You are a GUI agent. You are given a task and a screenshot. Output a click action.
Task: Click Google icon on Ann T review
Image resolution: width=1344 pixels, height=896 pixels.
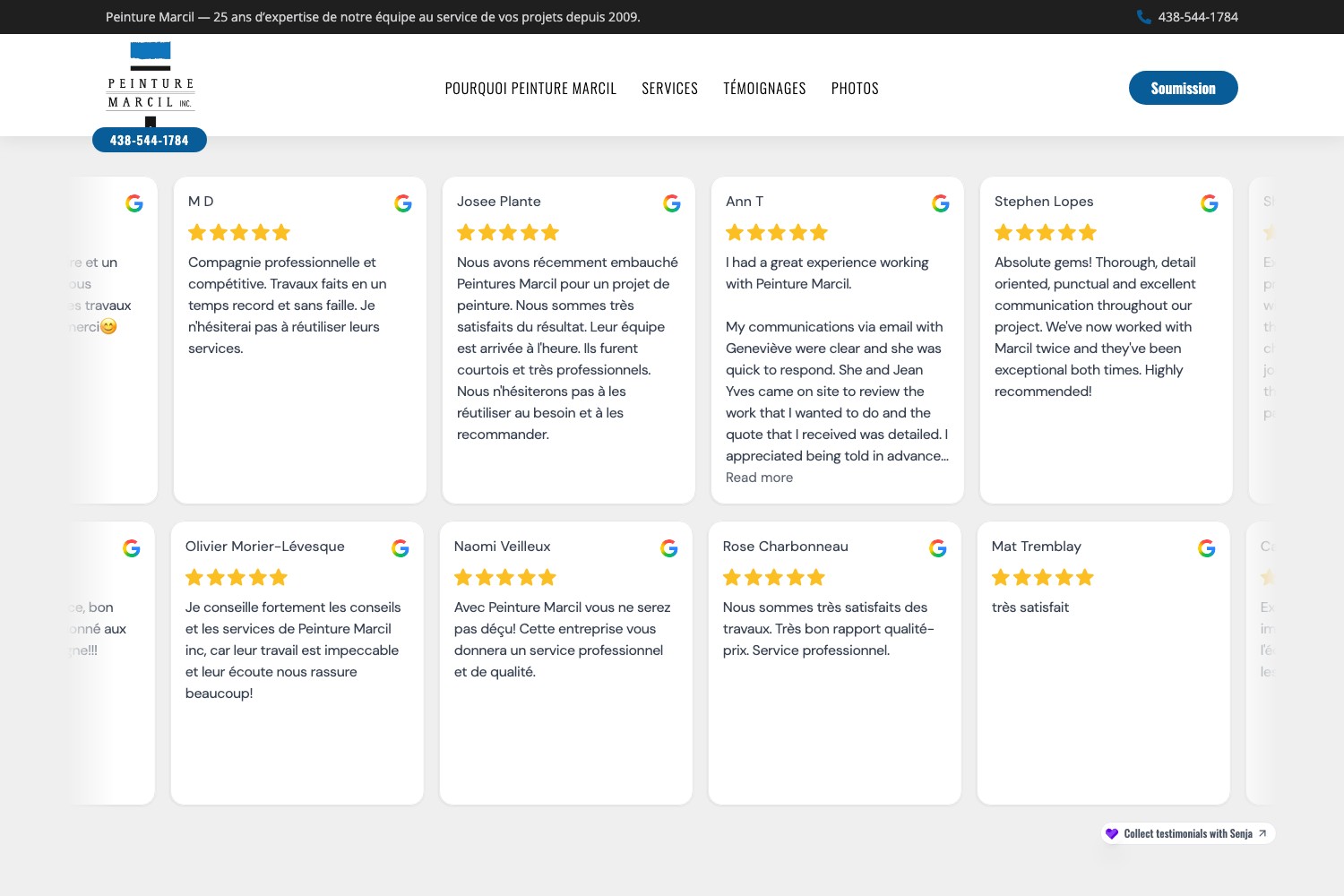[x=941, y=203]
